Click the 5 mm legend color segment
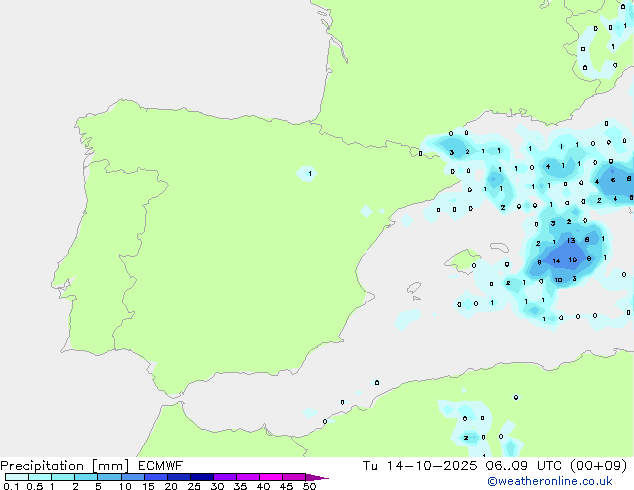This screenshot has width=634, height=490. coord(109,478)
